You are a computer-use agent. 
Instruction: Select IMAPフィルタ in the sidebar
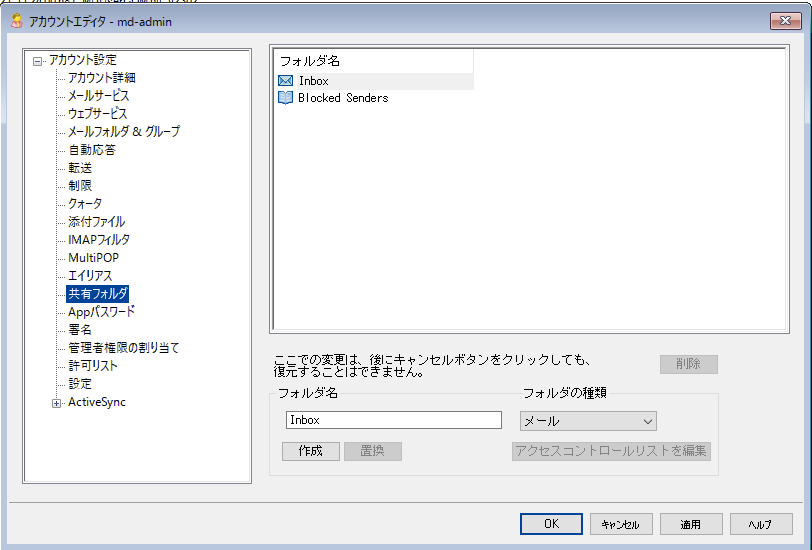pos(98,240)
